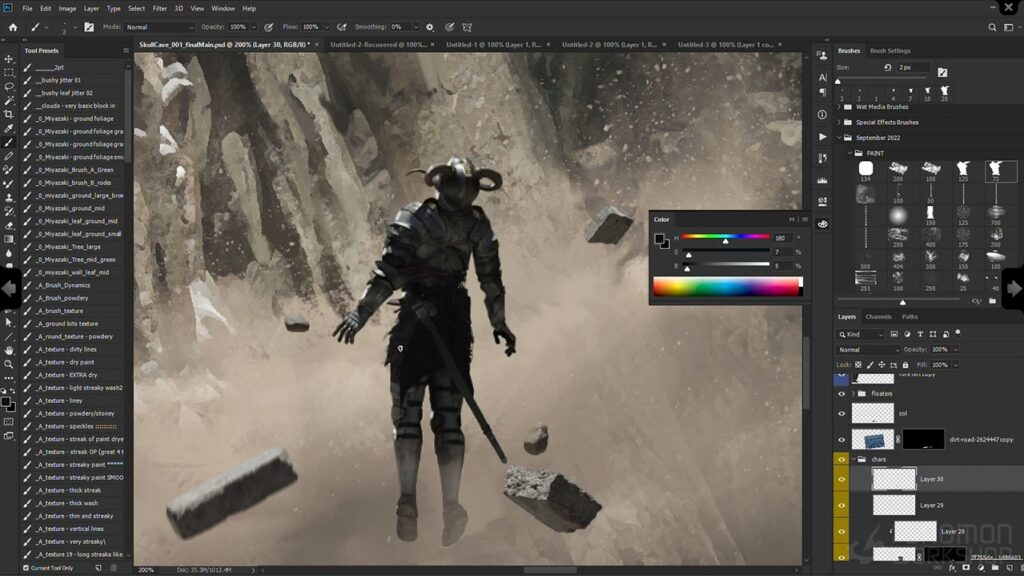Select the Gradient tool
Viewport: 1024px width, 576px height.
click(x=8, y=239)
